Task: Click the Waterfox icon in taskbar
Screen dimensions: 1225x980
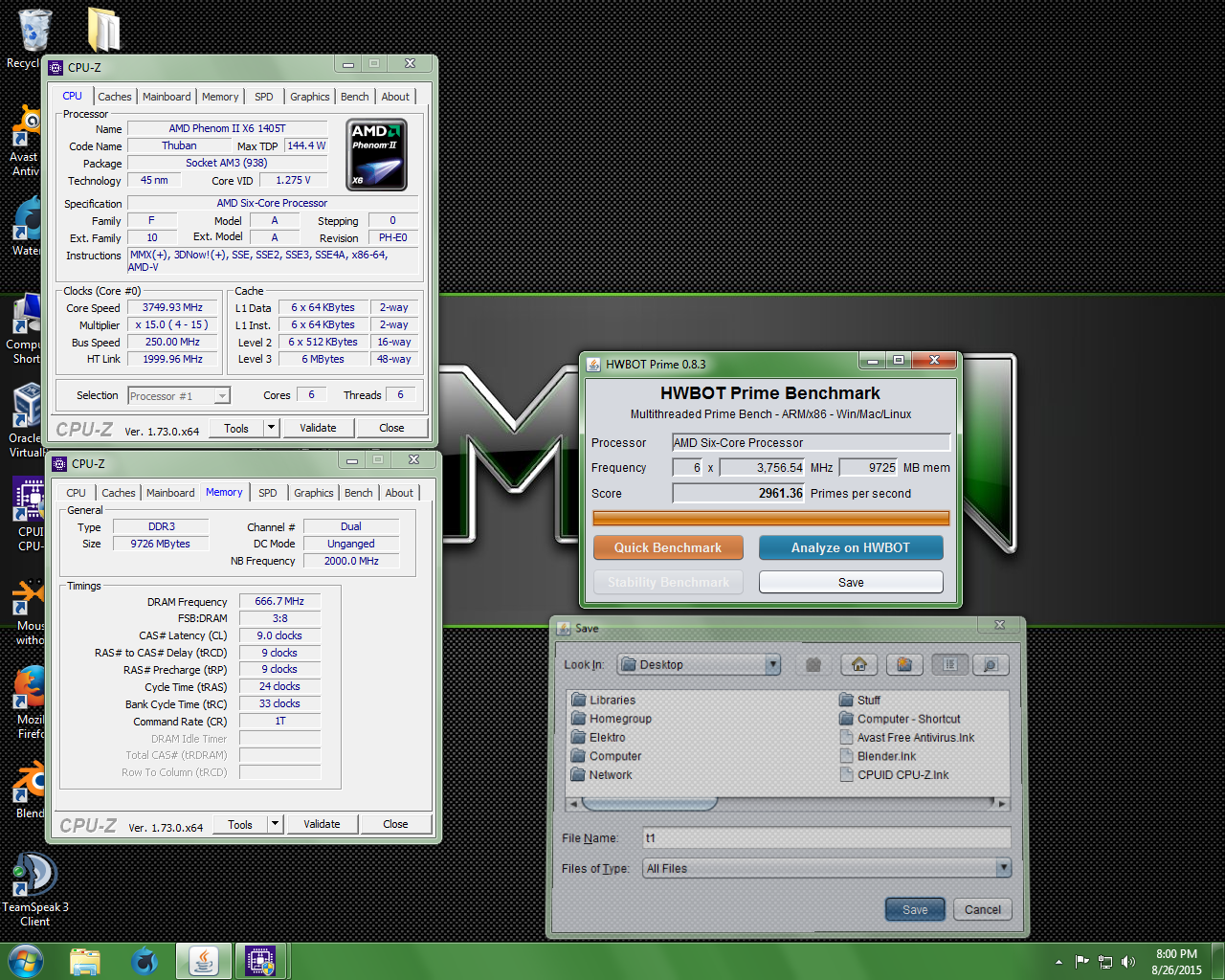Action: click(145, 961)
